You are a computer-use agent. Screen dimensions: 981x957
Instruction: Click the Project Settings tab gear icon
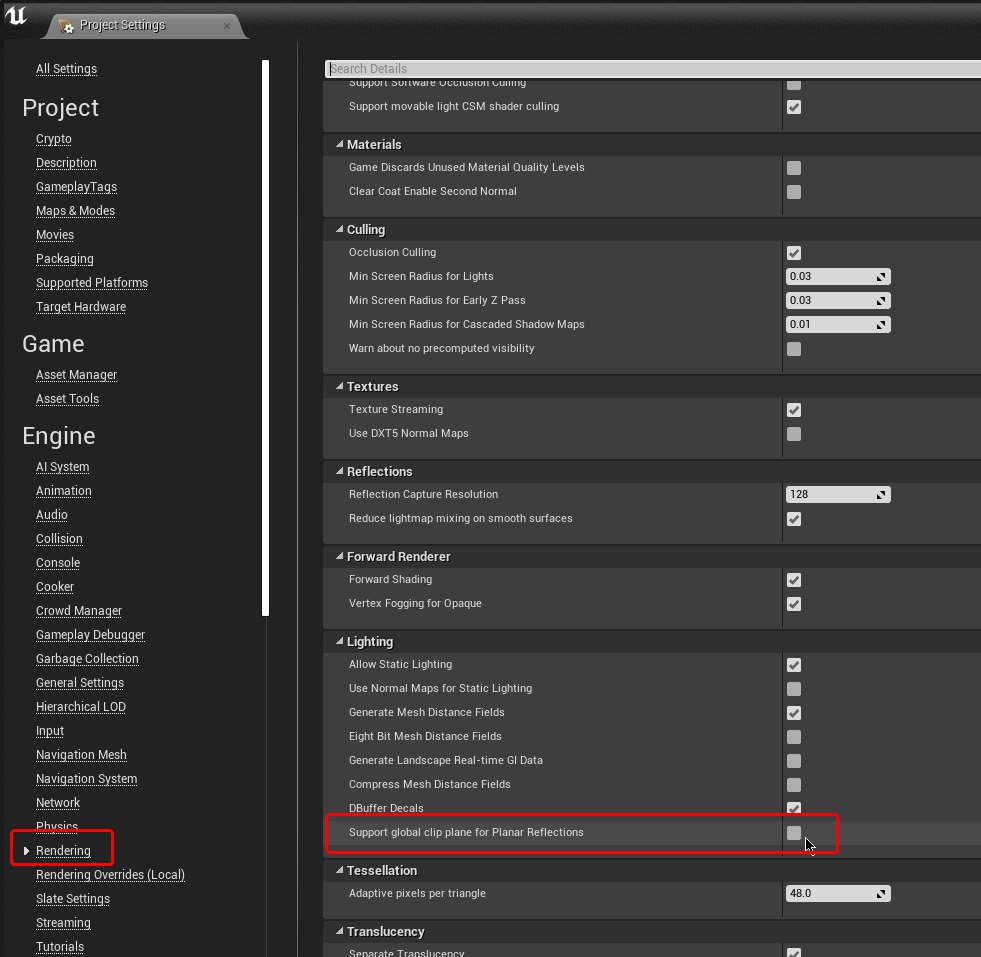coord(66,26)
